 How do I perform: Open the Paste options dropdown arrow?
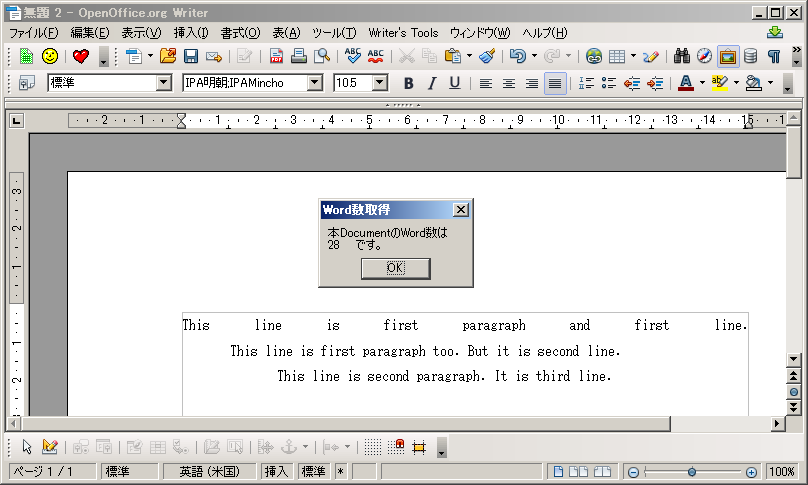click(469, 56)
